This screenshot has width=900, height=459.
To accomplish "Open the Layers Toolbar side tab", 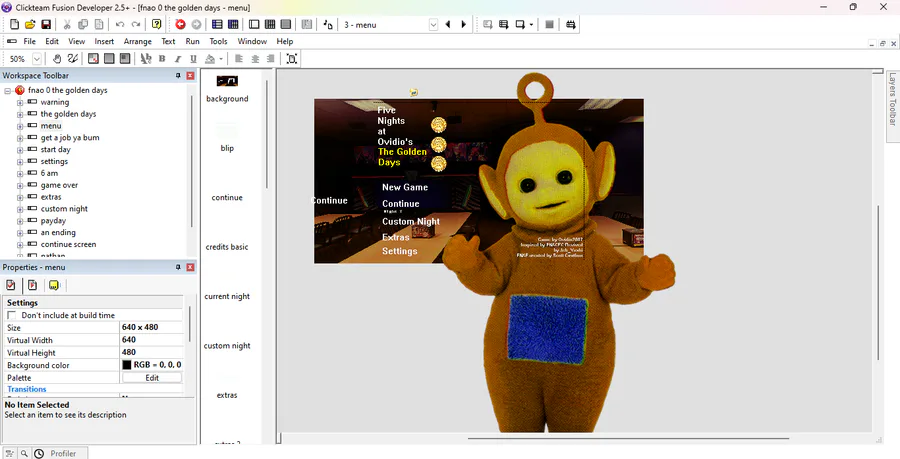I will tap(893, 99).
